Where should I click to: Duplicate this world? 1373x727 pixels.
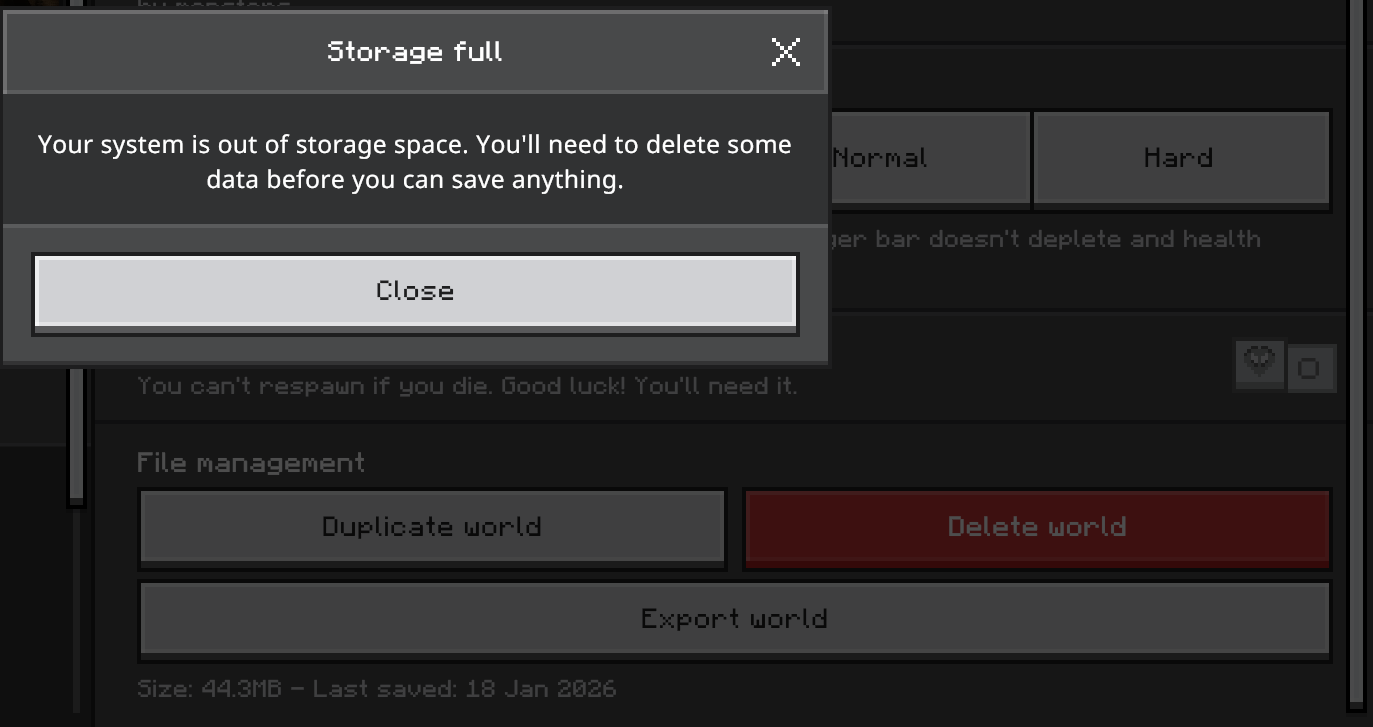tap(432, 527)
